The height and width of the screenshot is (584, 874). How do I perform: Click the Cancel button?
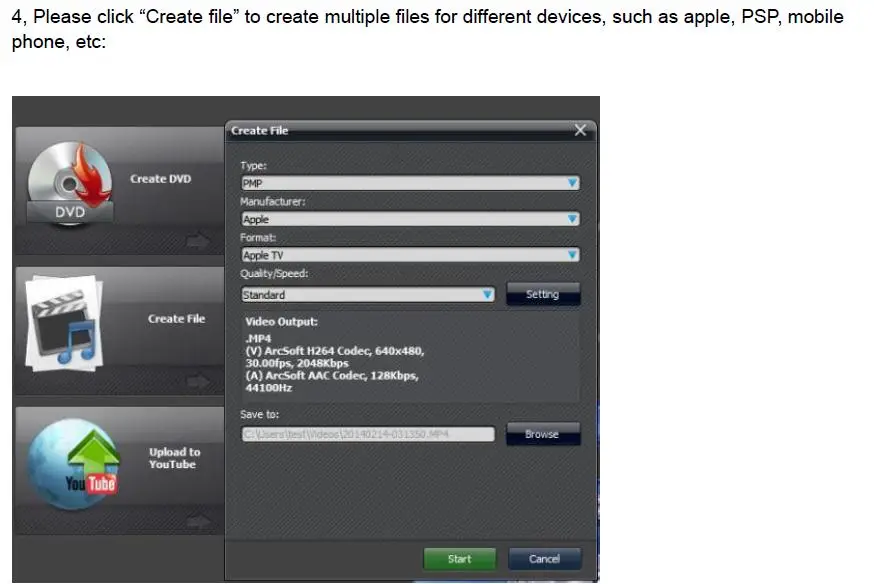[545, 559]
